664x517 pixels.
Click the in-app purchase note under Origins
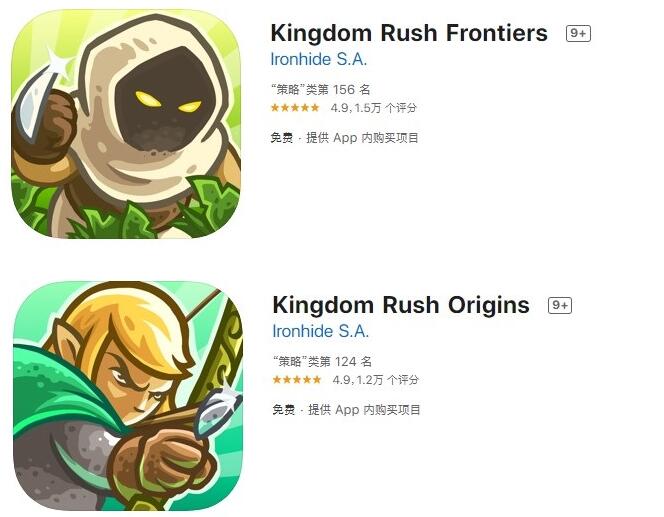tap(364, 410)
